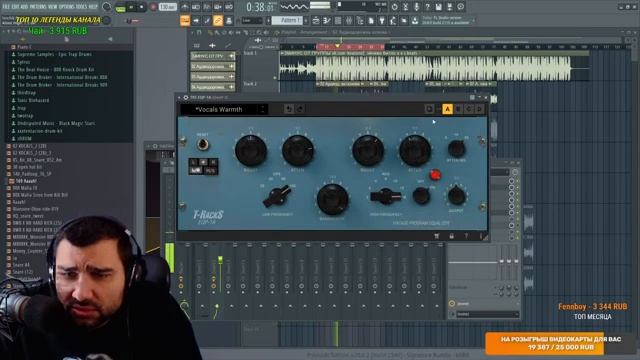Open plugin window menu arrow beside gear
Screen dimensions: 640x360
click(x=180, y=98)
